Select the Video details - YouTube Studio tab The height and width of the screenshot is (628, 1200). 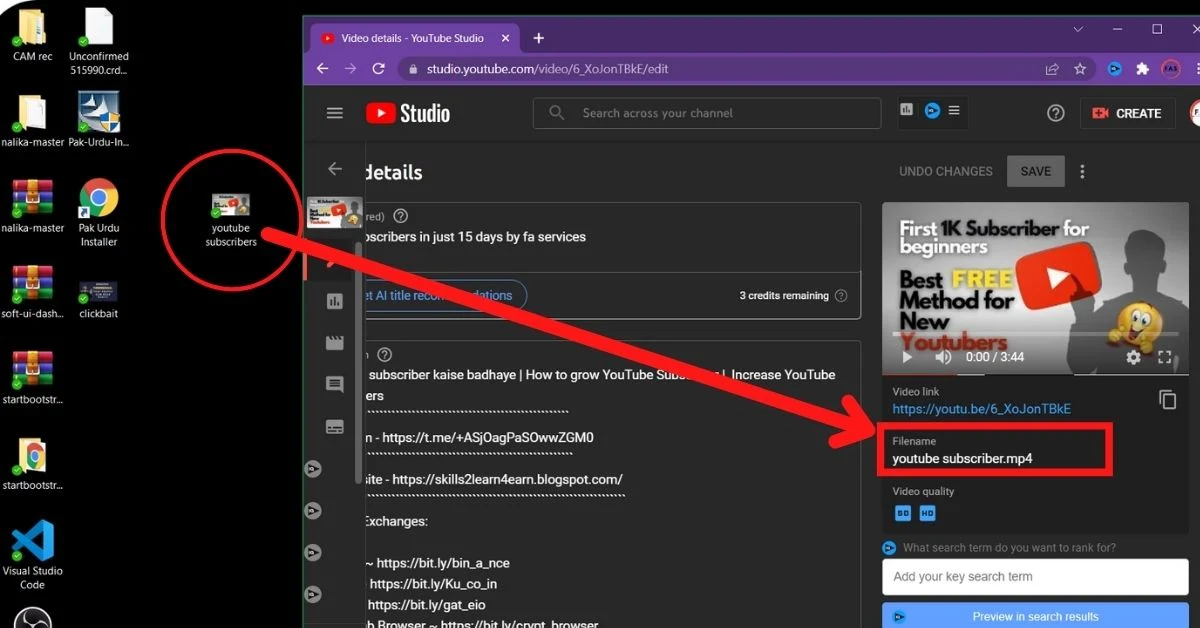point(413,38)
